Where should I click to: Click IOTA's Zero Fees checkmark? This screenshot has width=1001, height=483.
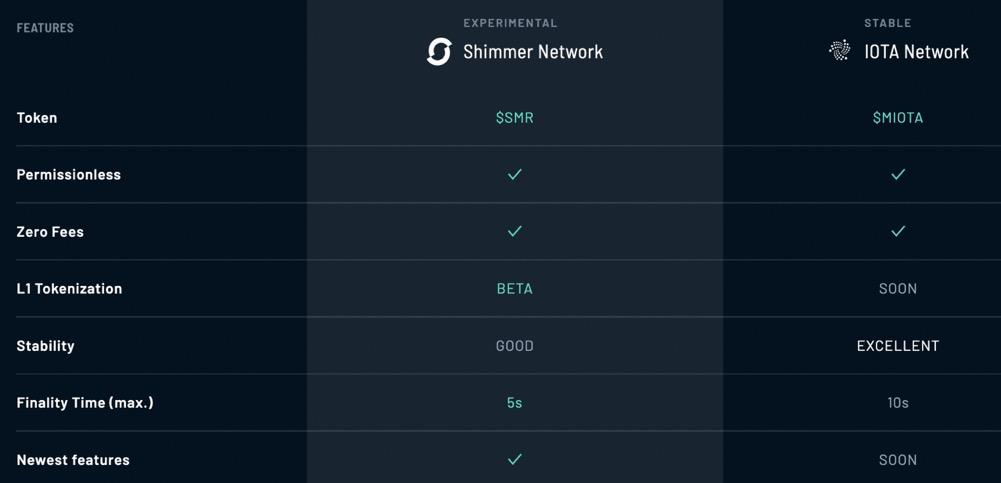point(898,232)
